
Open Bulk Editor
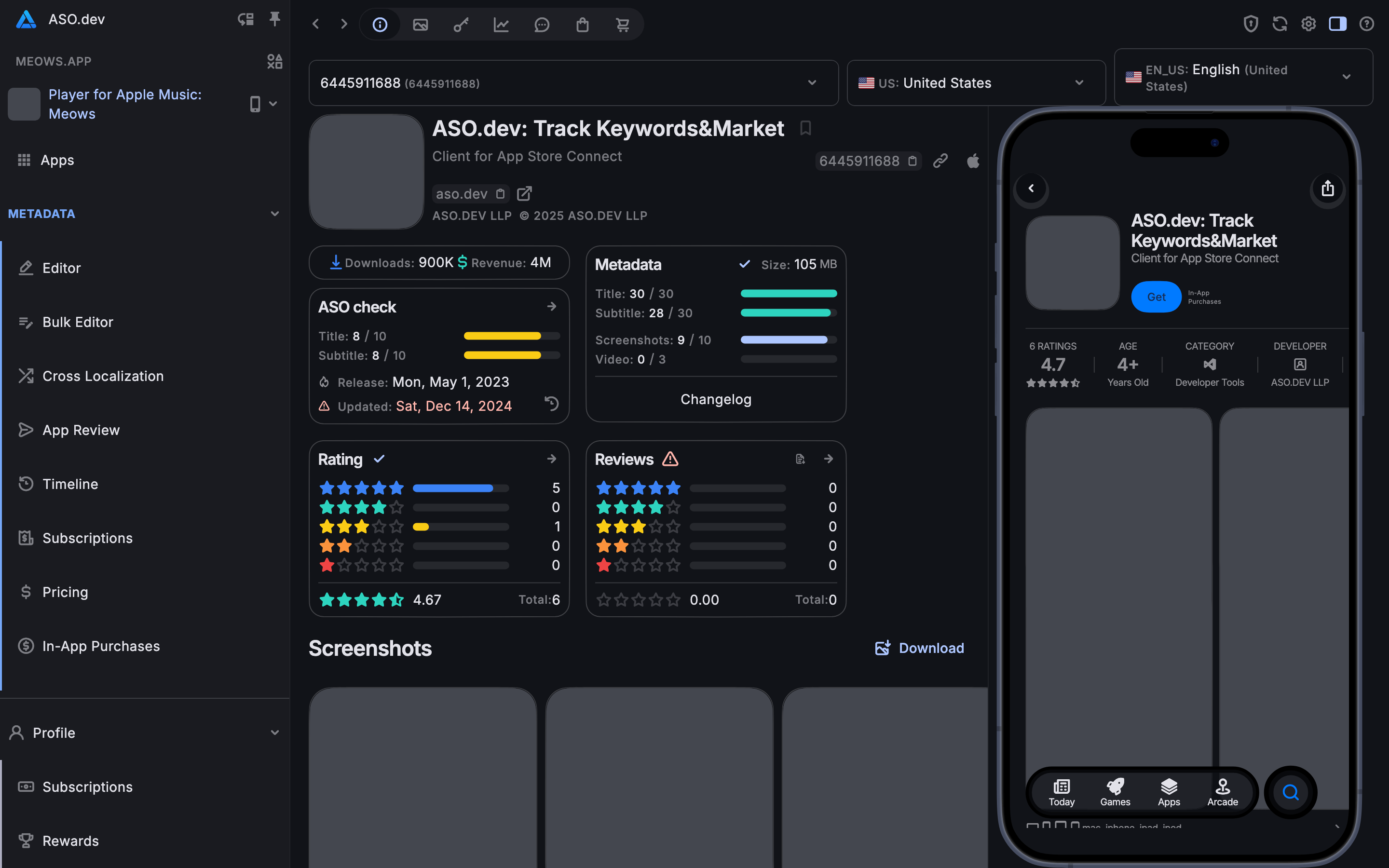click(x=145, y=322)
